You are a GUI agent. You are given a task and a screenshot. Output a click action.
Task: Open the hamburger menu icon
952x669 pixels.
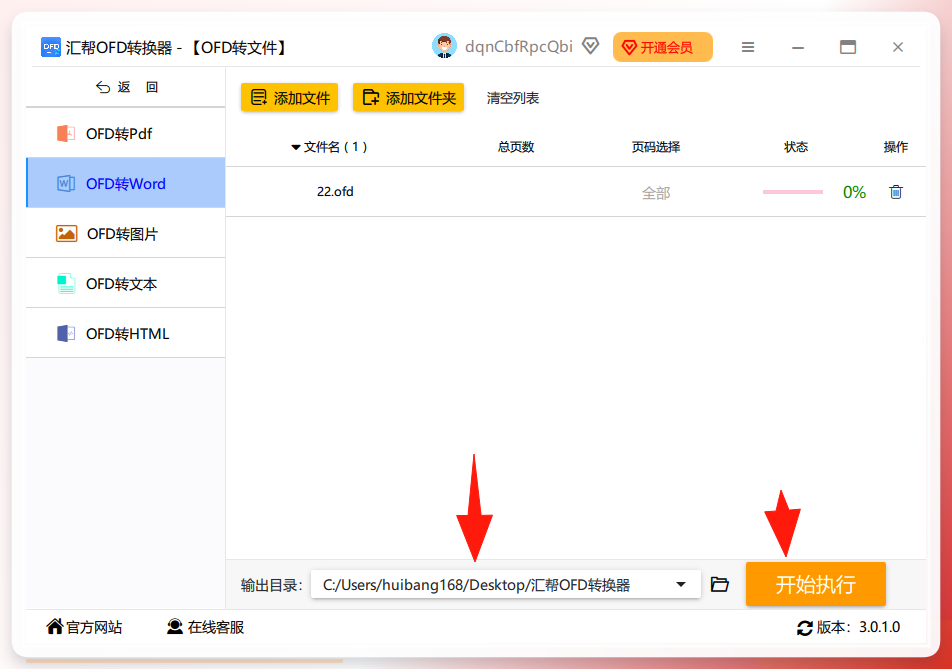click(x=748, y=47)
